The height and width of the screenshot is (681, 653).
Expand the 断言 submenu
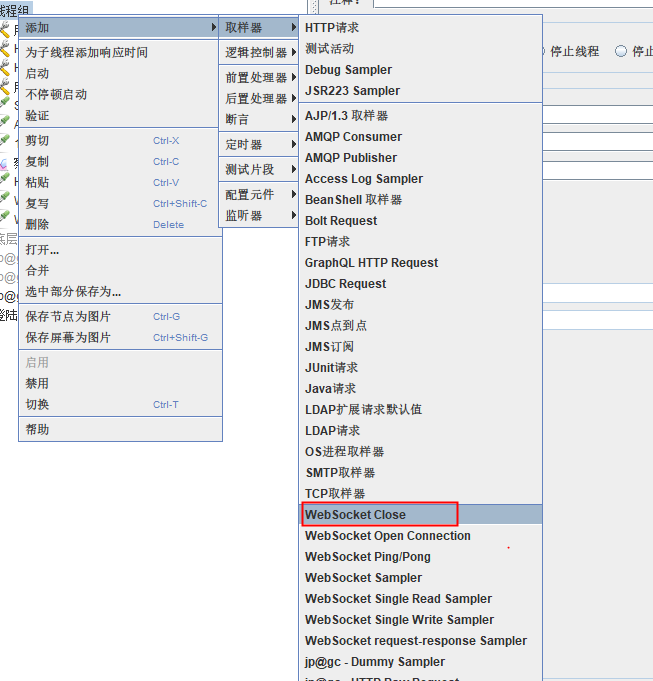pos(238,120)
